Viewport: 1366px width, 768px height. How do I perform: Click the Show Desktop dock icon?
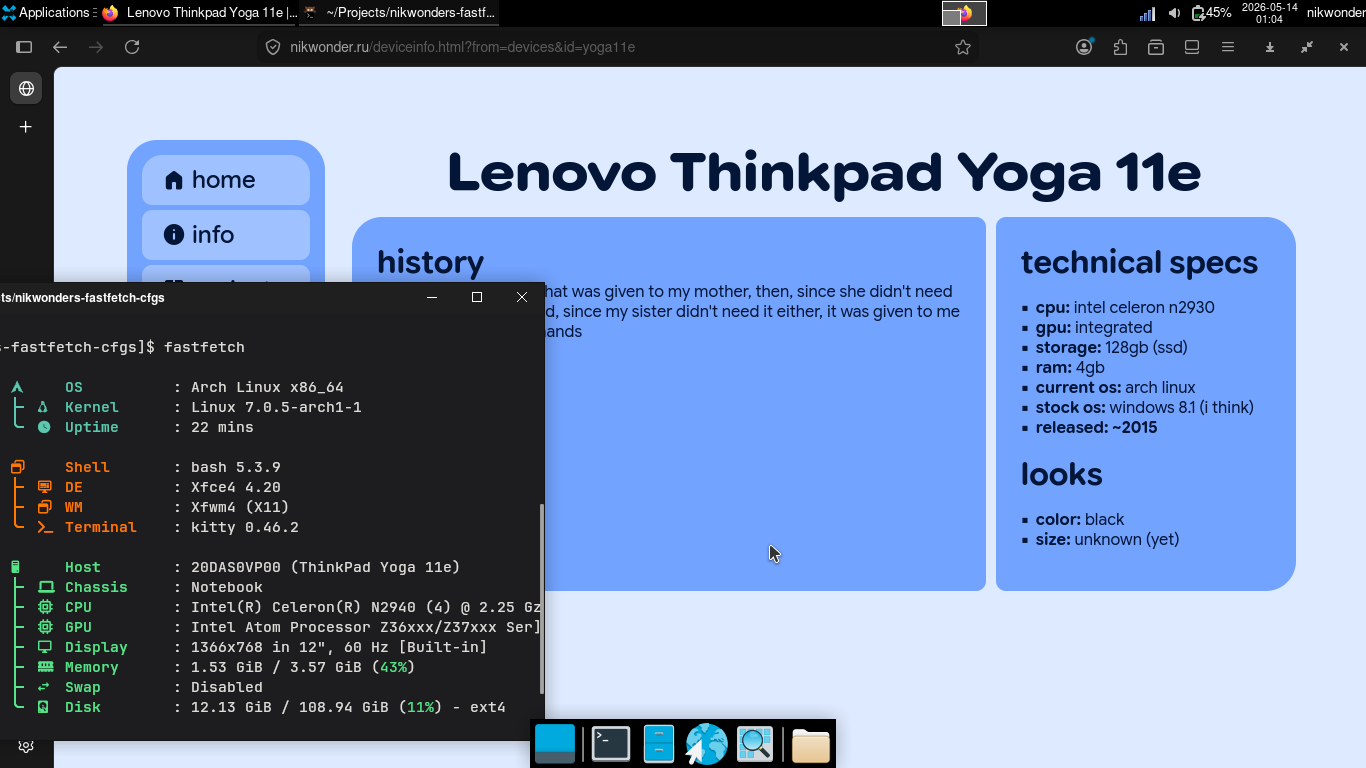pos(555,744)
